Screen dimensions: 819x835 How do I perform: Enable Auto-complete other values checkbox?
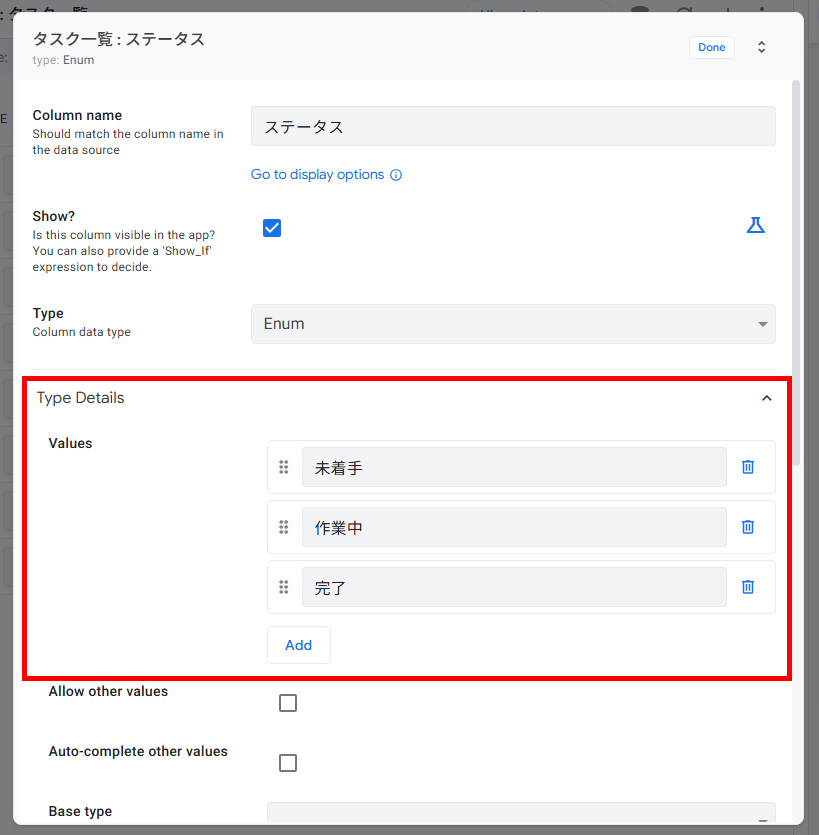point(288,763)
